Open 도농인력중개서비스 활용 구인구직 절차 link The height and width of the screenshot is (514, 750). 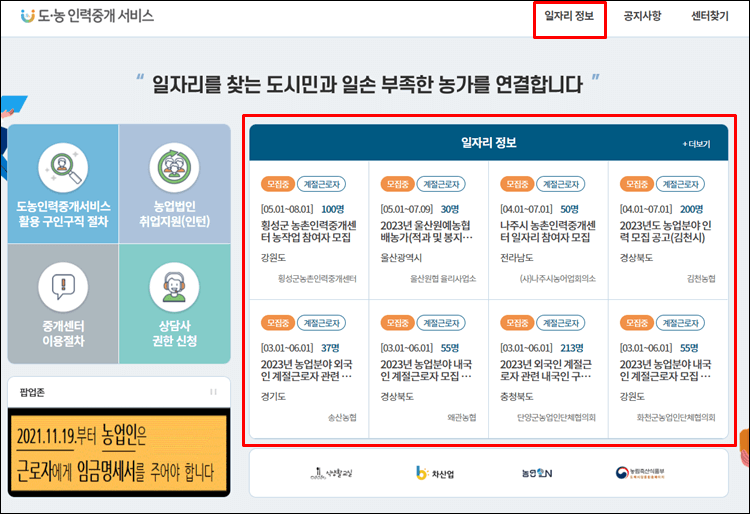click(63, 214)
